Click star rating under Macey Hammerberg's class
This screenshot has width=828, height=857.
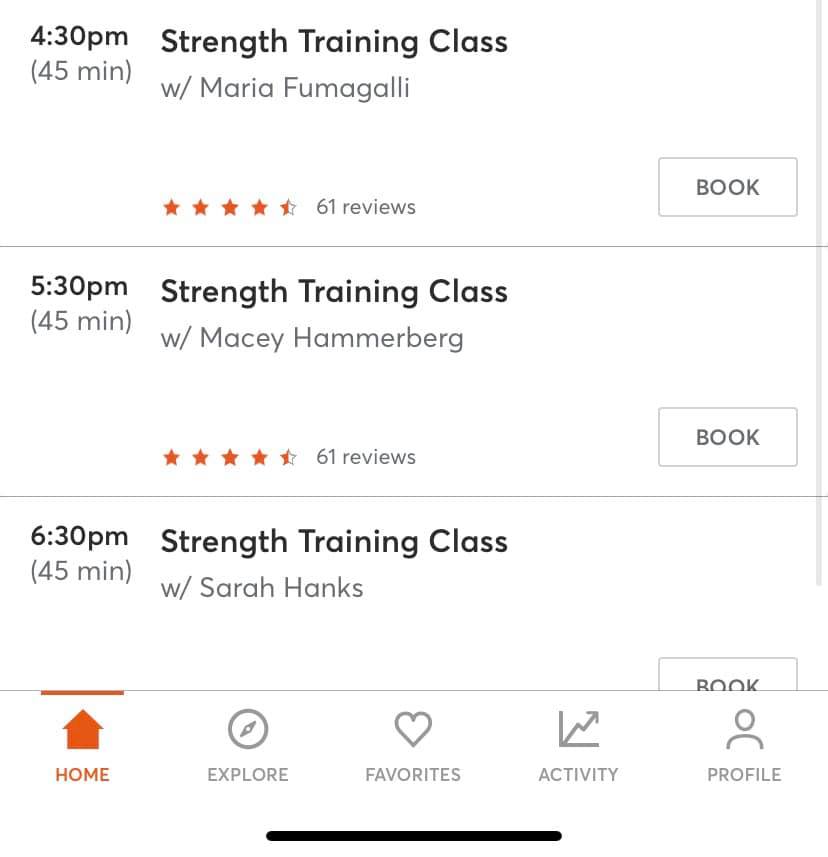pyautogui.click(x=230, y=458)
